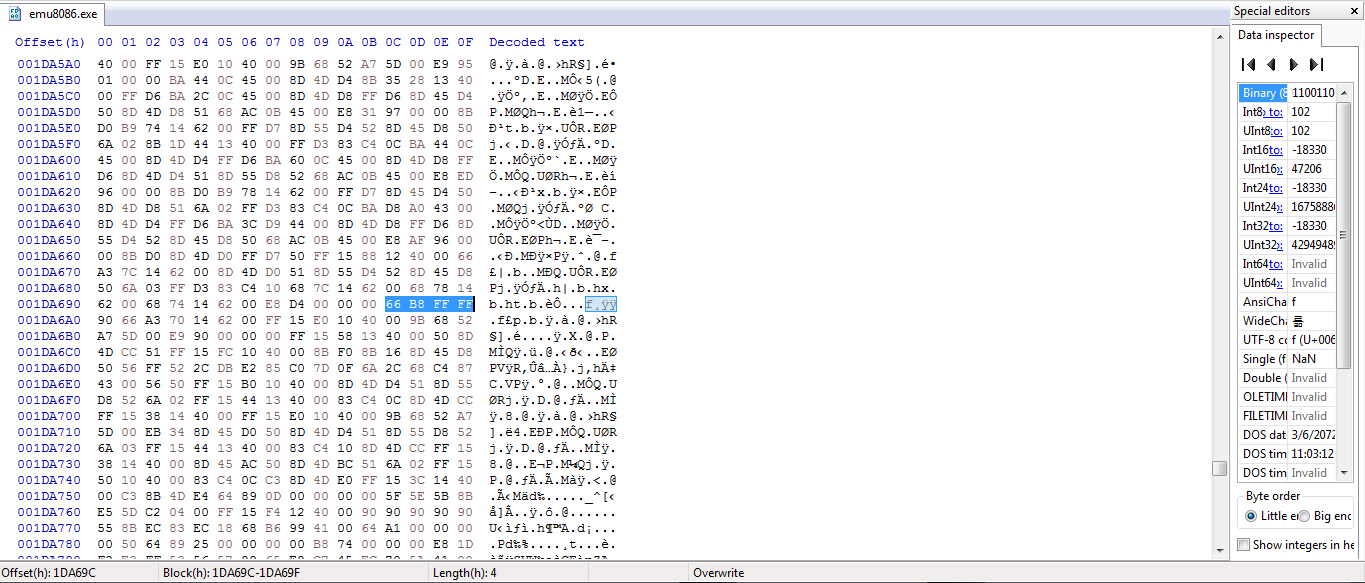Click the Int16 go to link

pos(1278,150)
